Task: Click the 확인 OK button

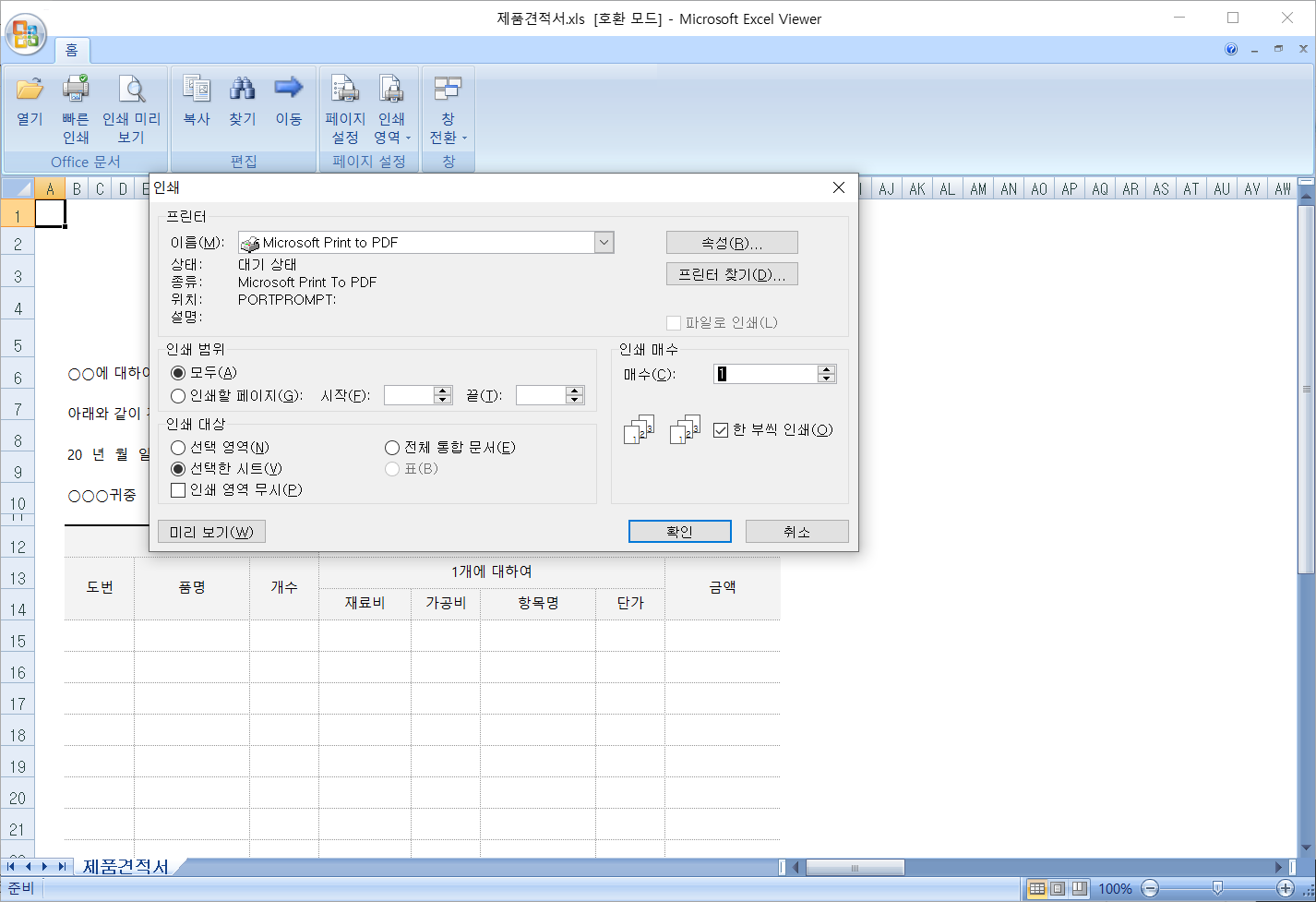Action: 680,532
